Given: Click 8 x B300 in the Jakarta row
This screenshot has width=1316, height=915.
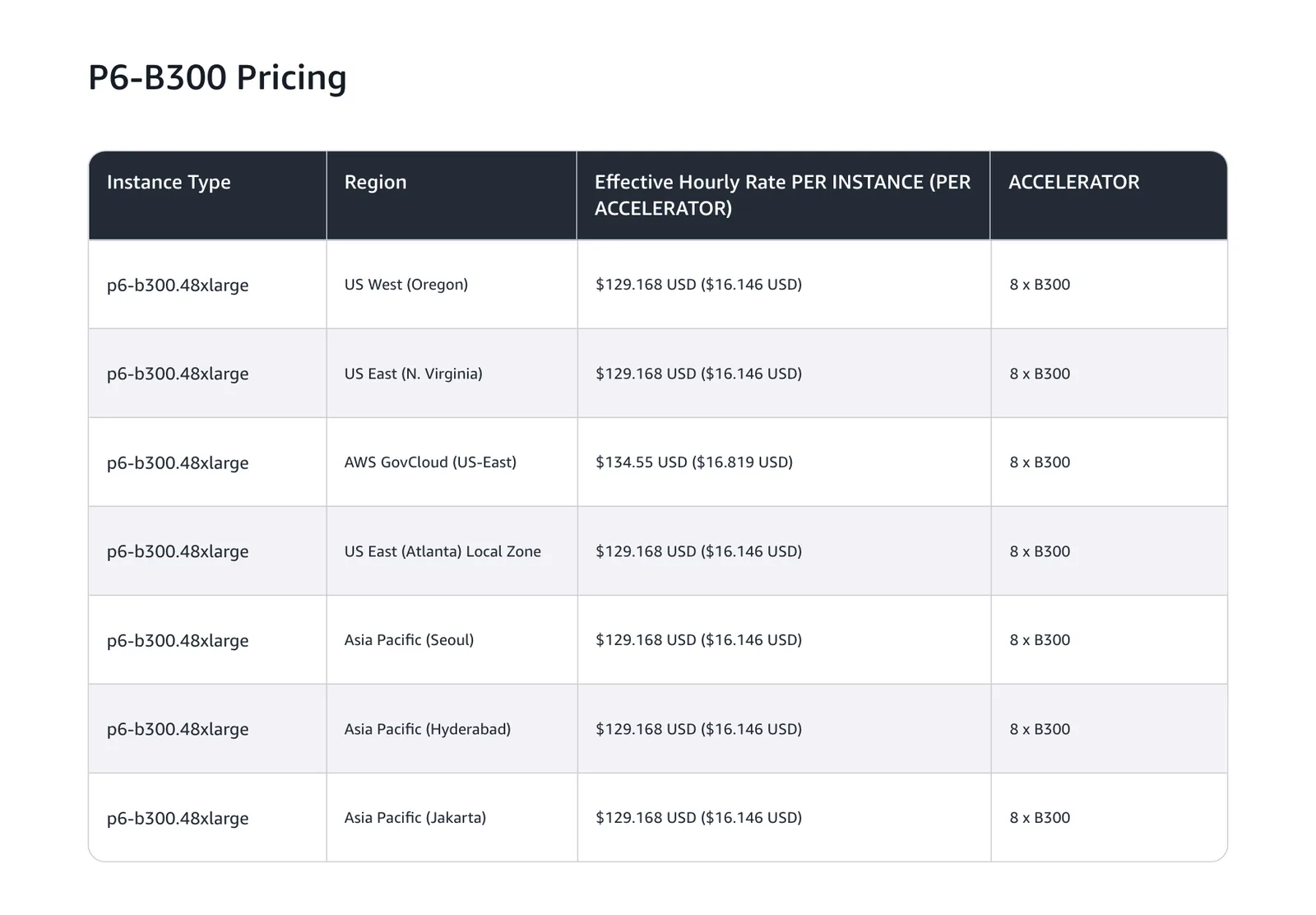Looking at the screenshot, I should tap(1040, 818).
